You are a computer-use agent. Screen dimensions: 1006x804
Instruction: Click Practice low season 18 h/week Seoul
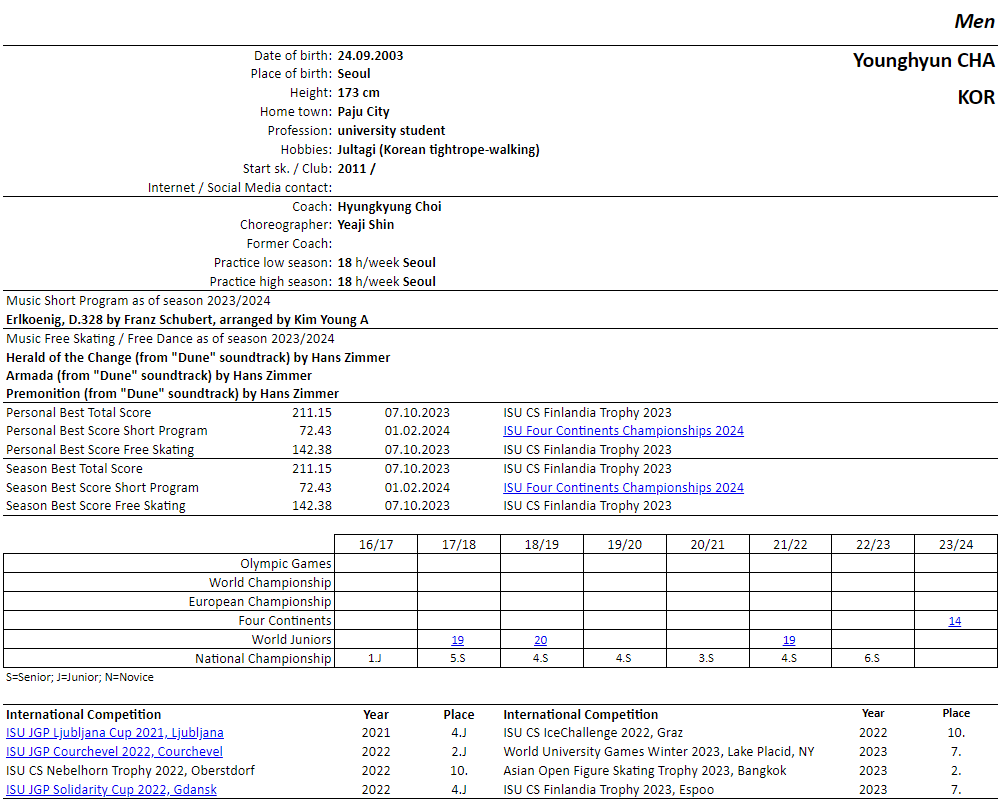point(386,262)
